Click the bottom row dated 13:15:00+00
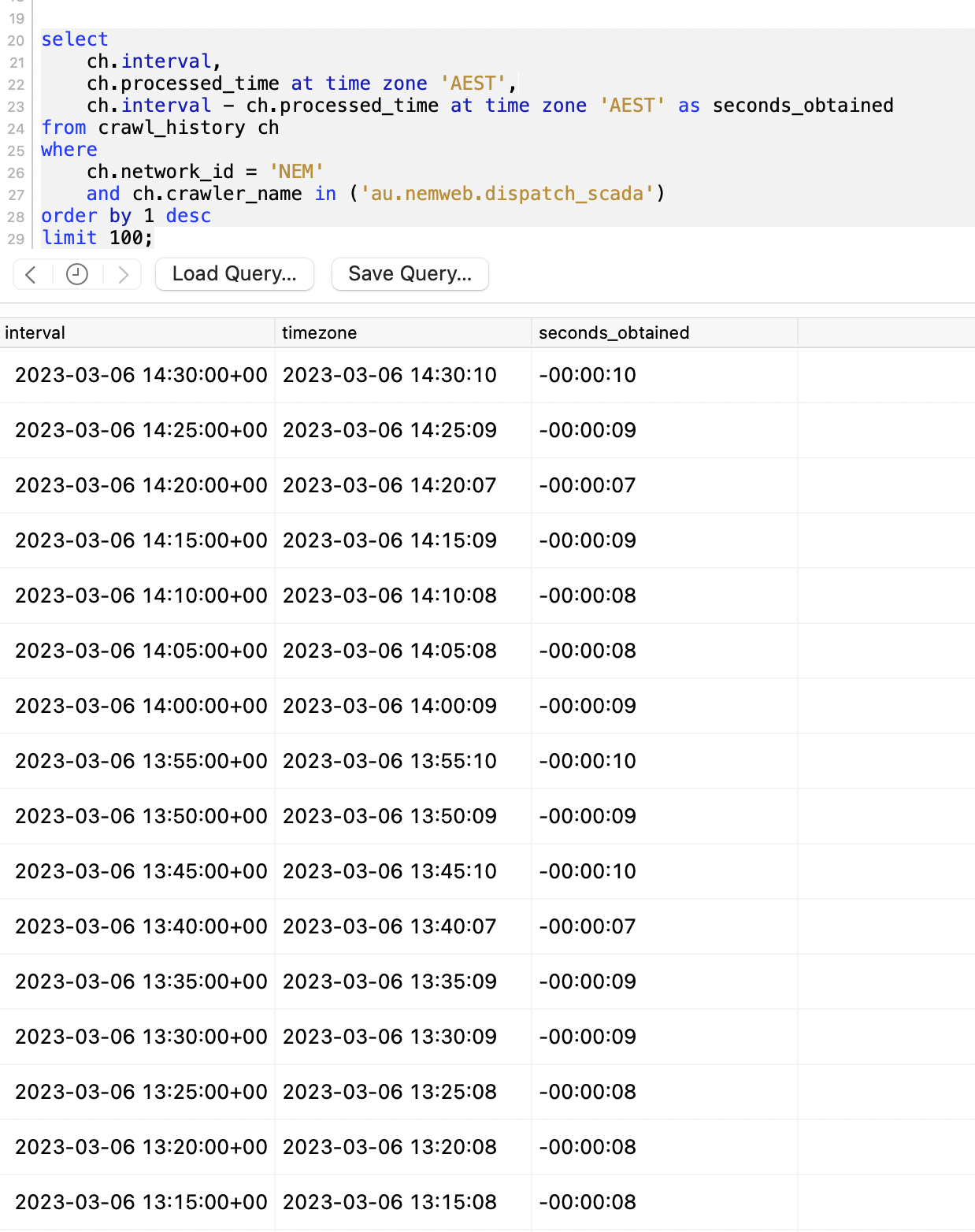Screen dimensions: 975x1232 click(142, 1202)
